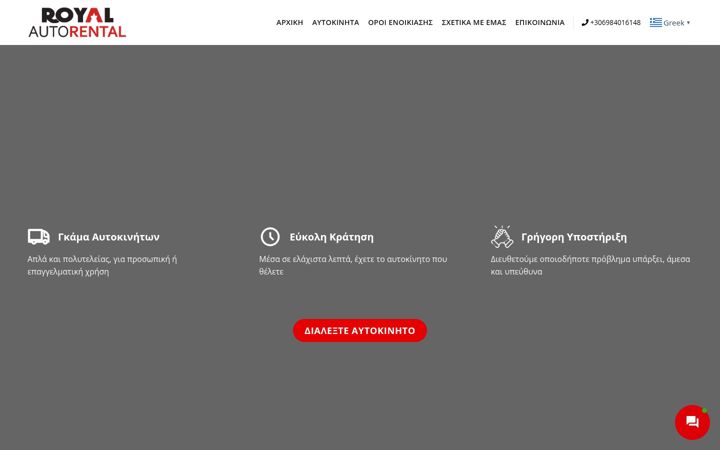Image resolution: width=720 pixels, height=450 pixels.
Task: Select ΣΧΕΤΙΚΑ ΜΕ ΕΜΑΣ in navigation
Action: (x=473, y=22)
